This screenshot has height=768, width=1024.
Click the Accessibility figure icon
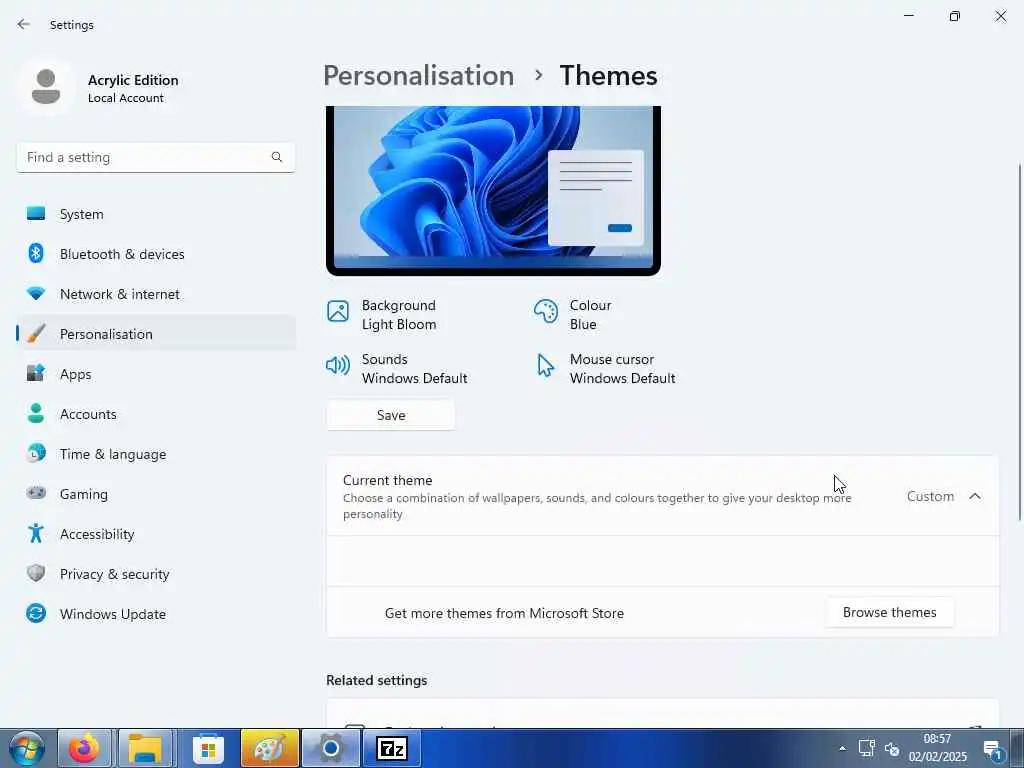[36, 533]
